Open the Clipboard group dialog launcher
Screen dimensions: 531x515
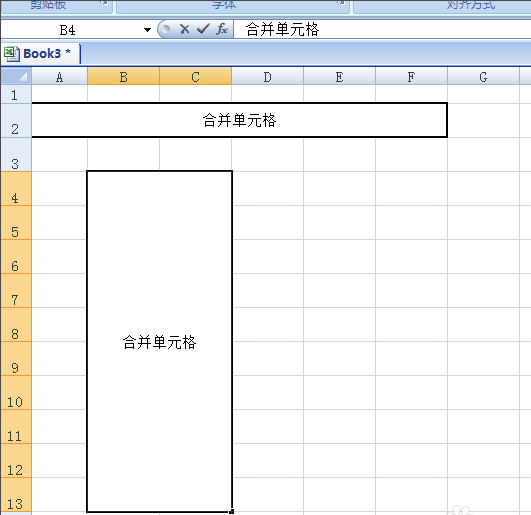point(104,3)
